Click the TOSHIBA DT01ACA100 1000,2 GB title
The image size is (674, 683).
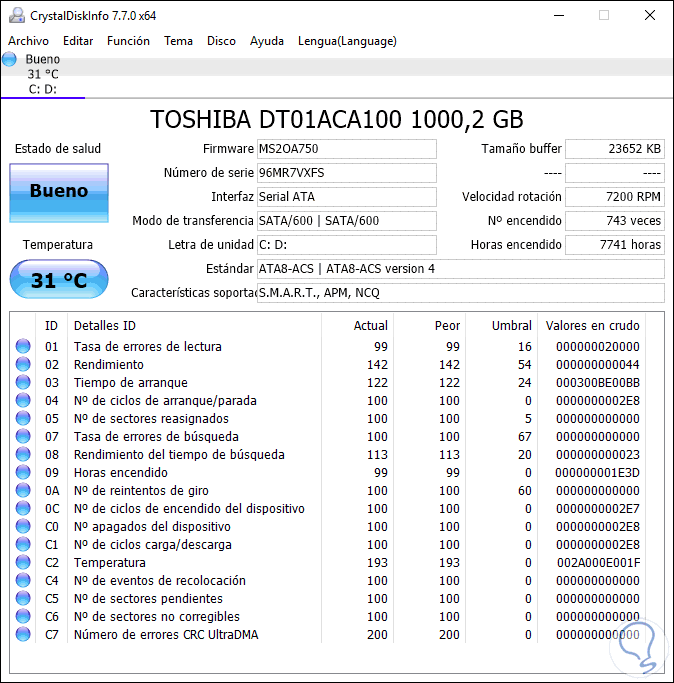pos(337,119)
